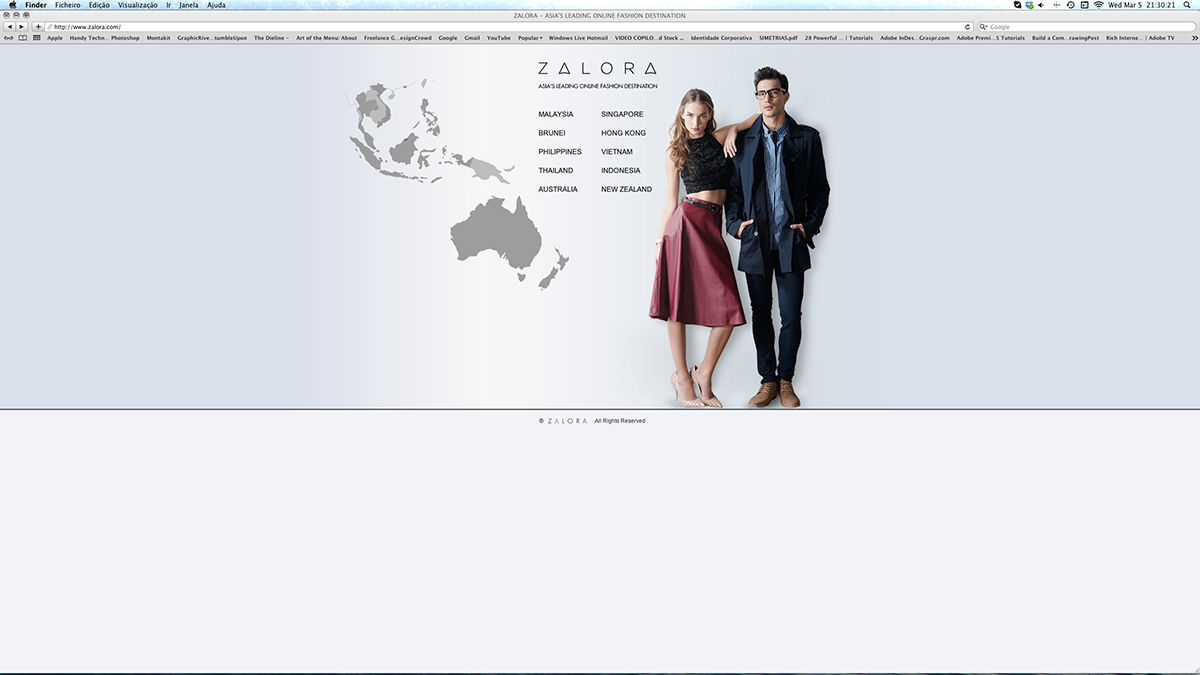Click the ZALORA logo
This screenshot has width=1200, height=675.
point(597,69)
